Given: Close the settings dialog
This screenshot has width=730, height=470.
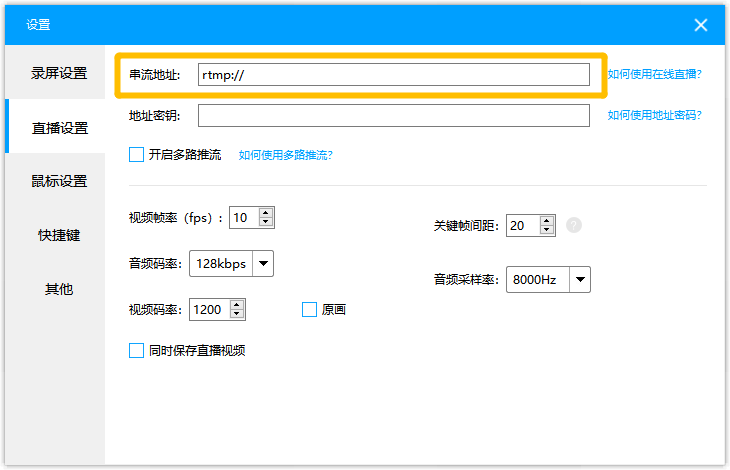Looking at the screenshot, I should 701,25.
